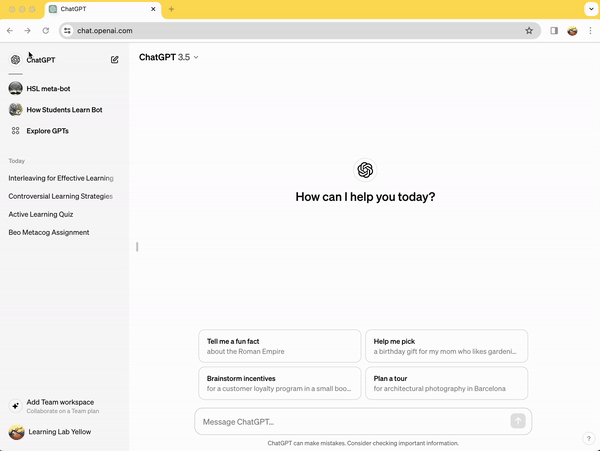Select the 'Tell me a fun fact' suggestion

pyautogui.click(x=280, y=346)
